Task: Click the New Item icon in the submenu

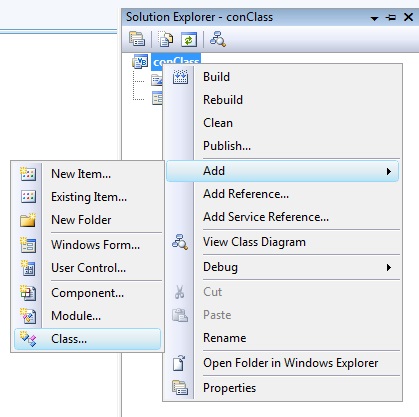Action: 28,174
